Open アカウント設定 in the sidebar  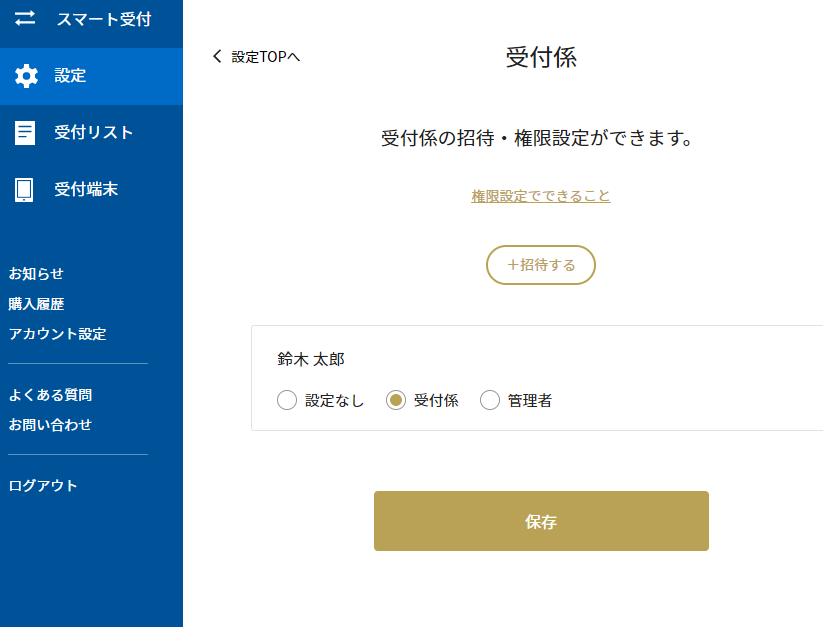(57, 334)
